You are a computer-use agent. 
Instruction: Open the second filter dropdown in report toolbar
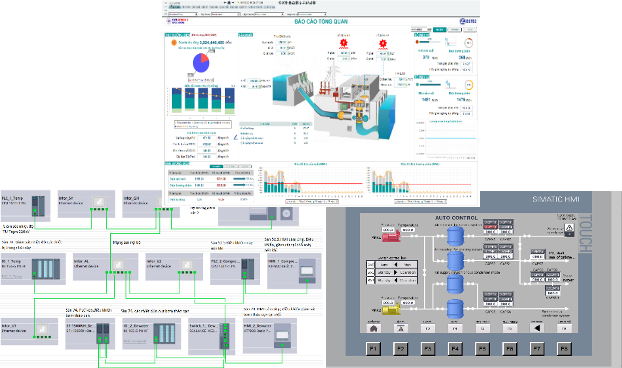click(x=226, y=14)
